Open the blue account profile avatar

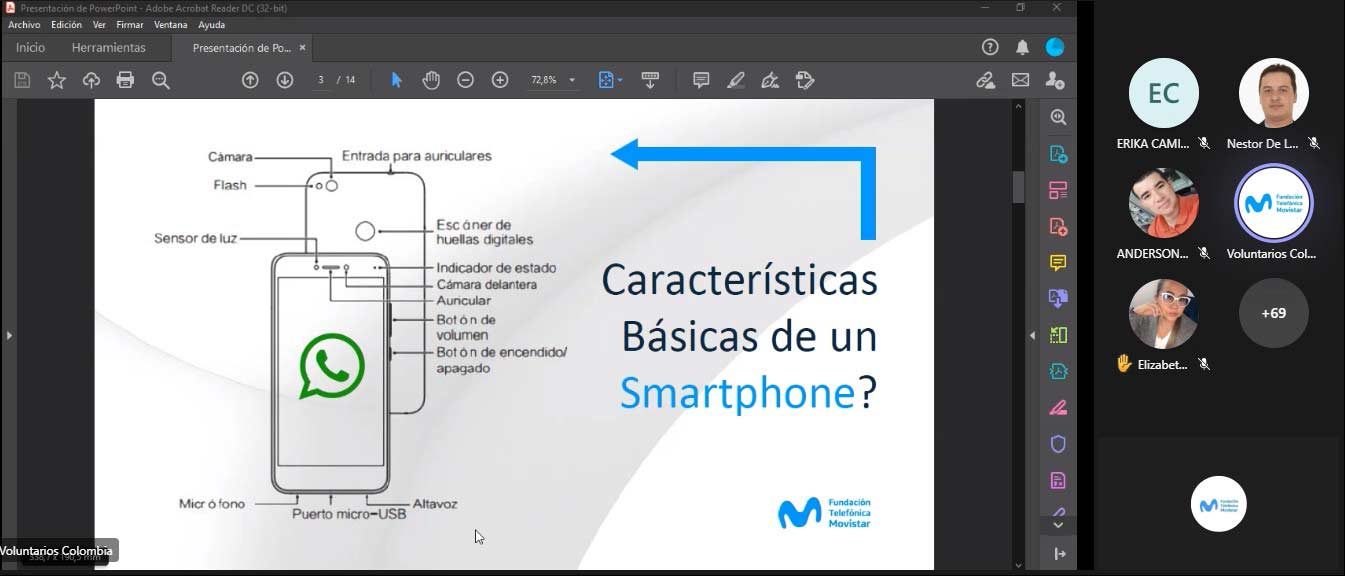click(1054, 47)
